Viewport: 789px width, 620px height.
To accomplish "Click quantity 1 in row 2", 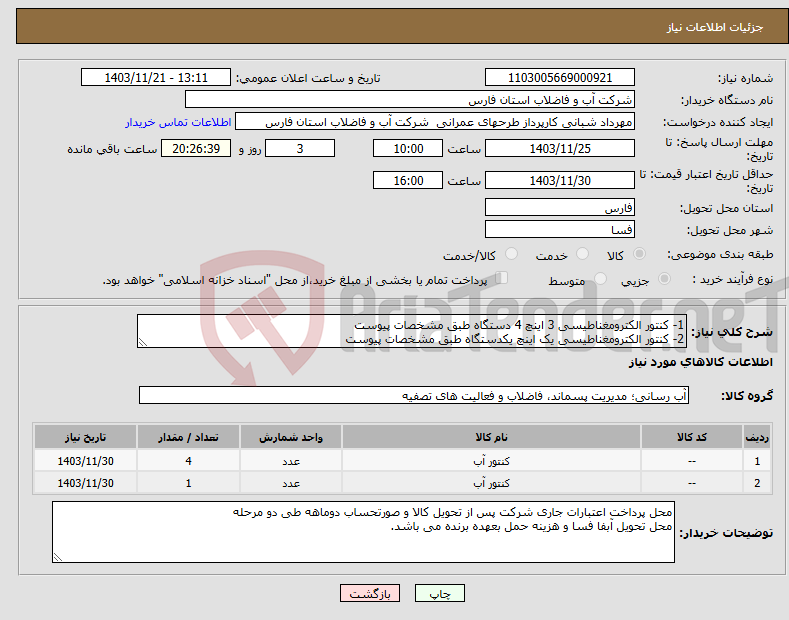I will (x=188, y=483).
